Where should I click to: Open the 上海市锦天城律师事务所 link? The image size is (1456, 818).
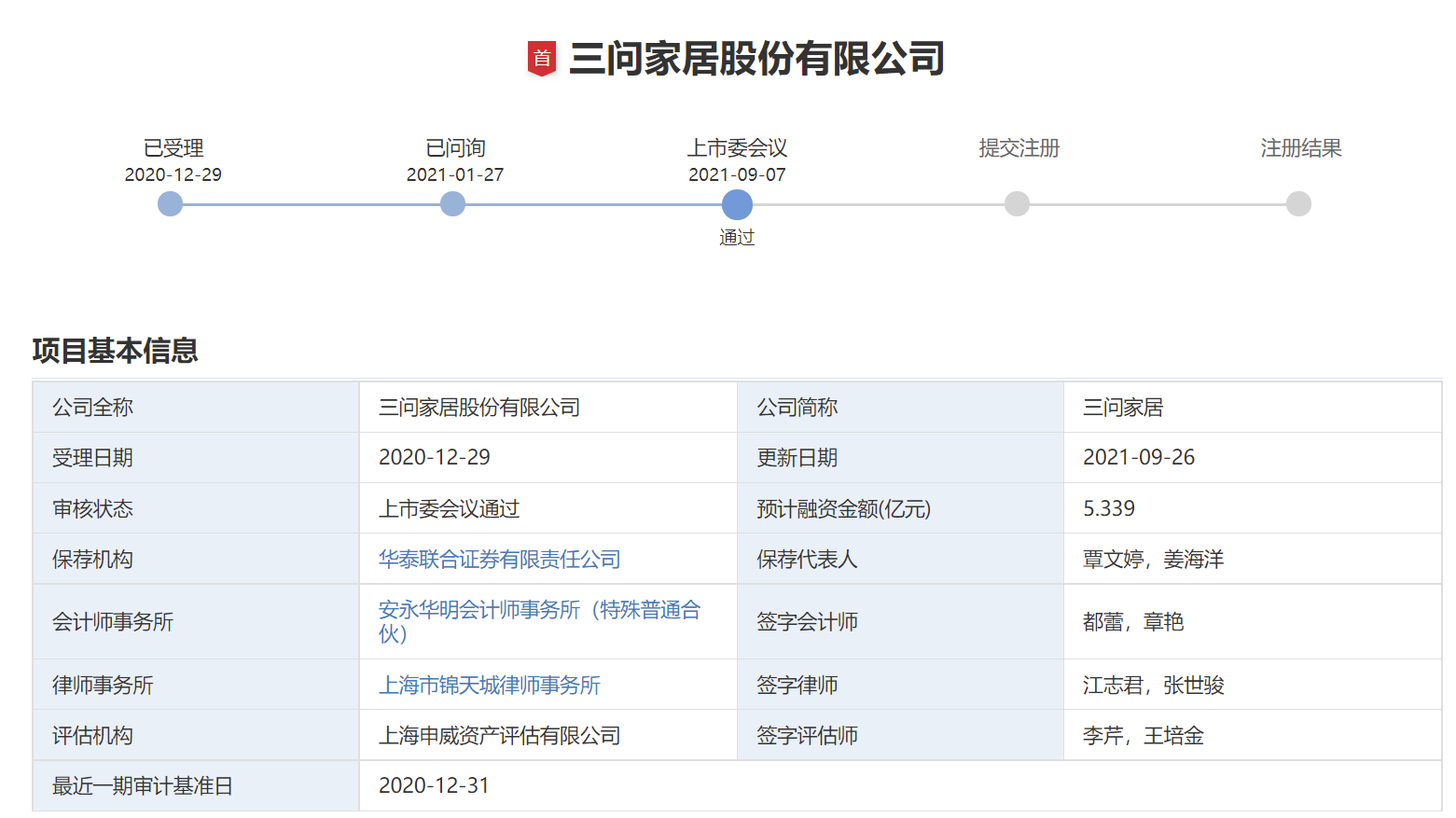(490, 685)
